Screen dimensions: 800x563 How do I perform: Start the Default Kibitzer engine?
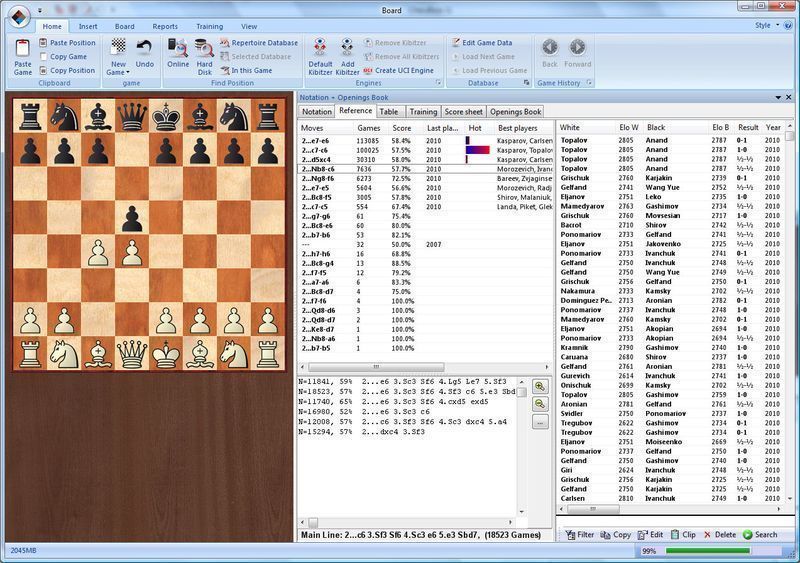coord(319,55)
